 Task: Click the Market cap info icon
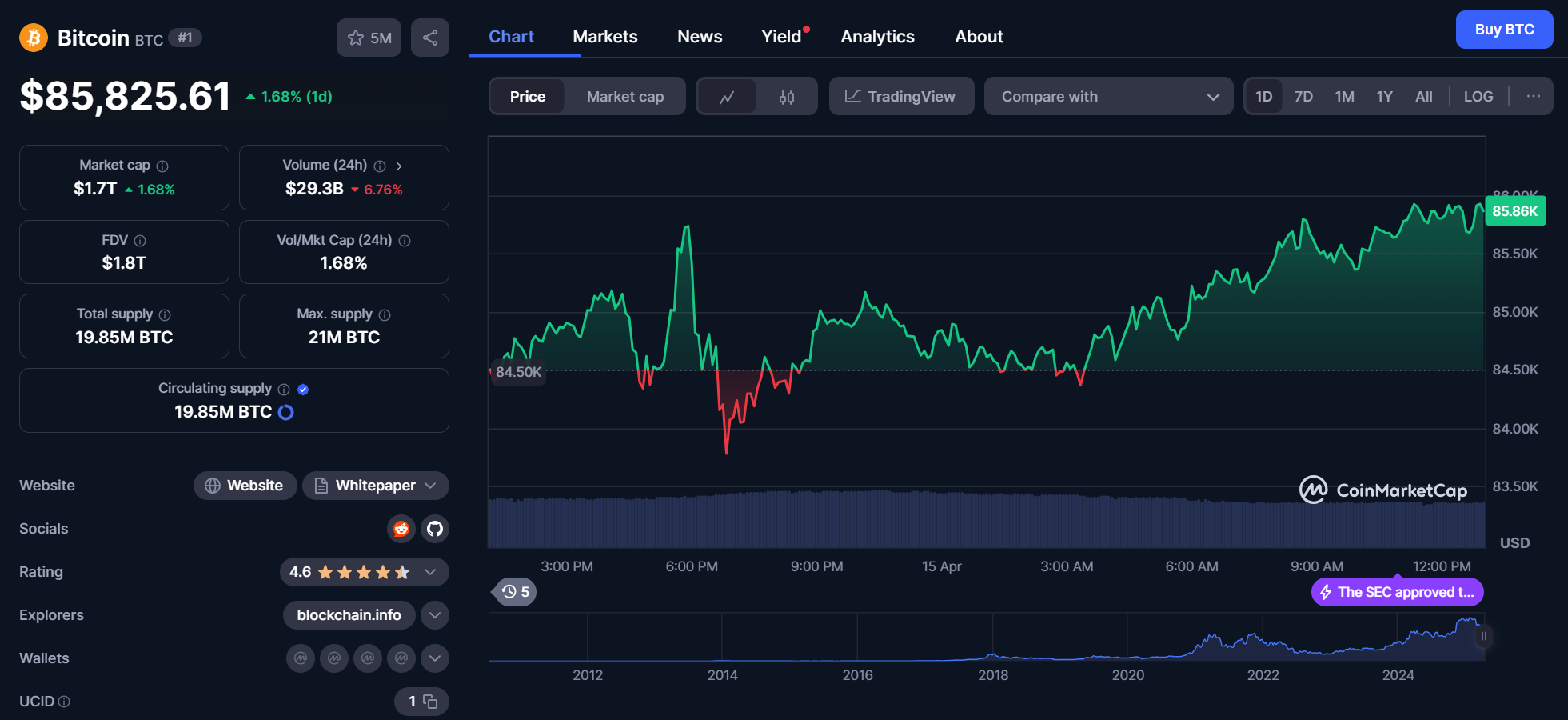coord(162,166)
